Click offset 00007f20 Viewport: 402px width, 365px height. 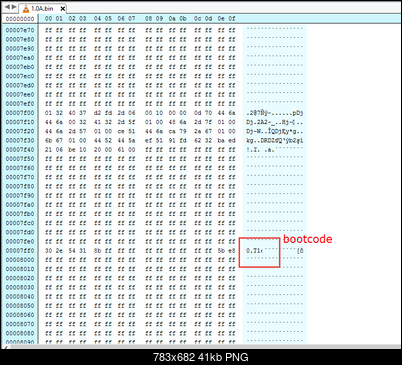pyautogui.click(x=20, y=131)
